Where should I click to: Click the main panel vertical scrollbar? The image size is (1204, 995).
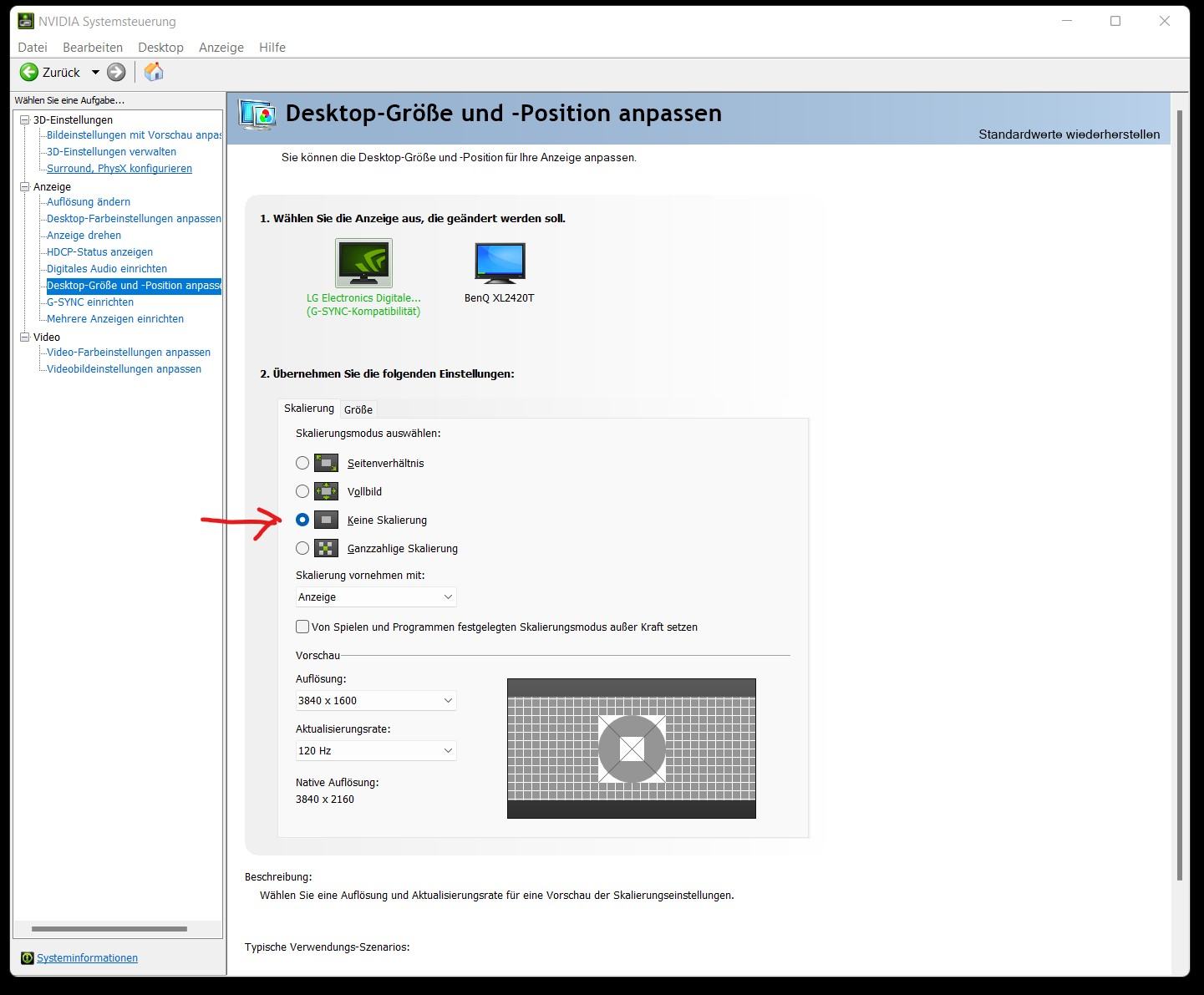coord(1180,495)
